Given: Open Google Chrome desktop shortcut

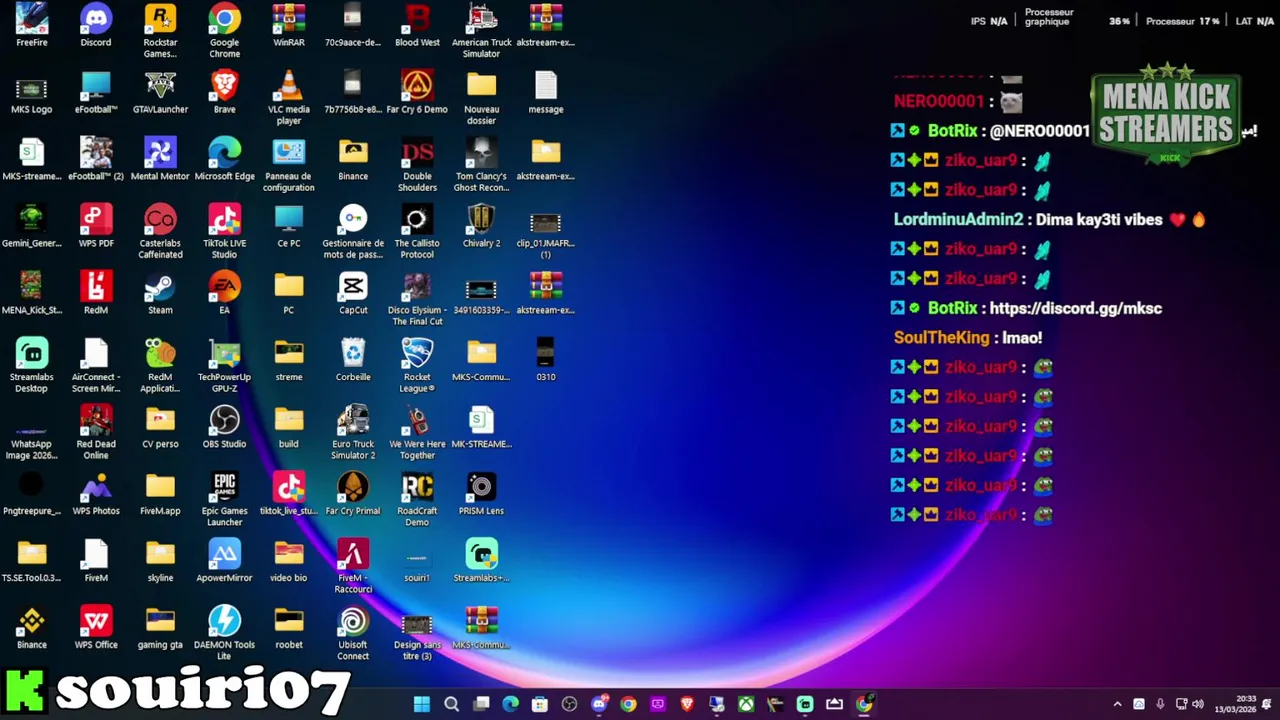Looking at the screenshot, I should [x=224, y=31].
